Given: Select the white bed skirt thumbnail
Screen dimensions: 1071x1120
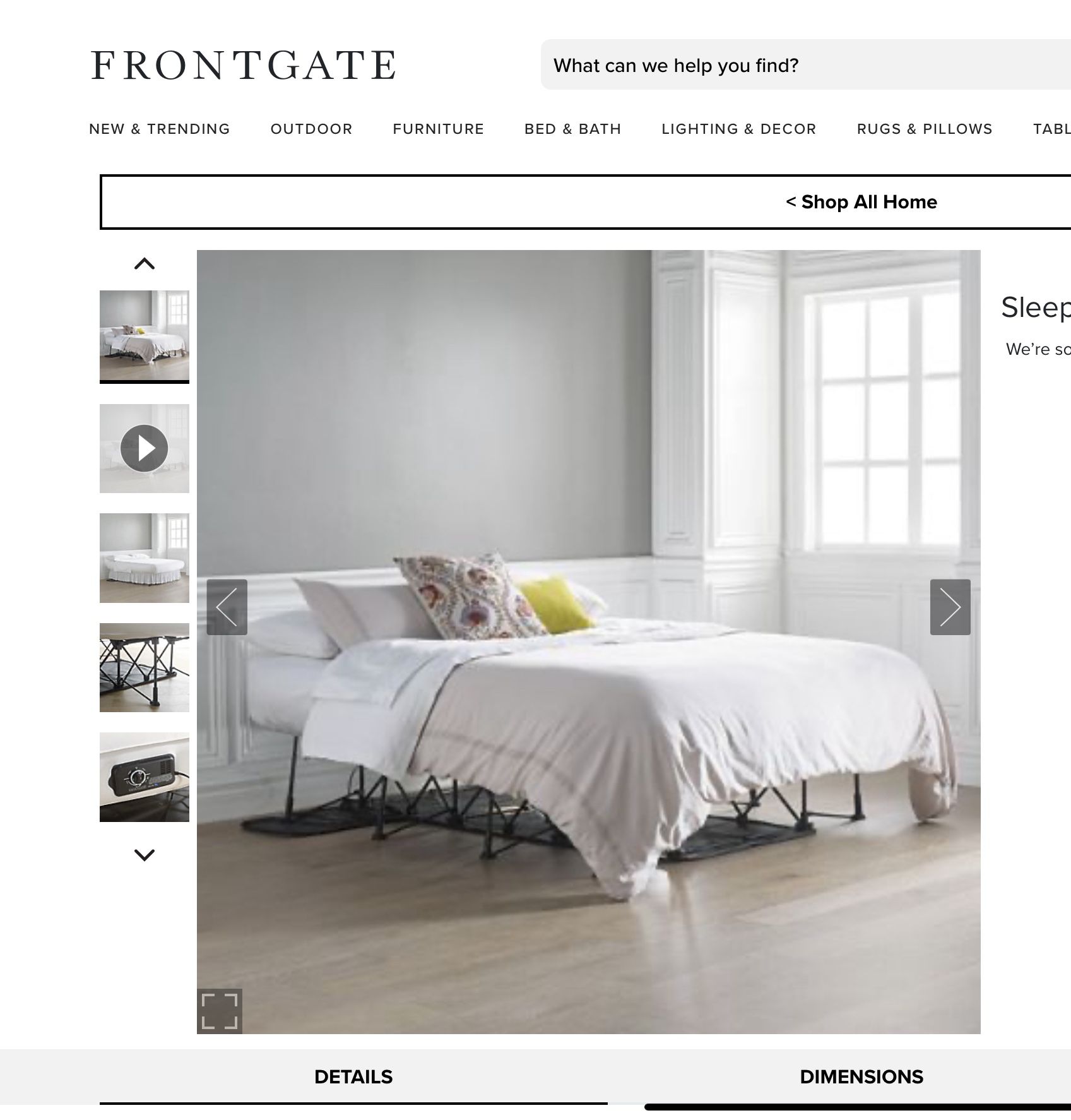Looking at the screenshot, I should [145, 558].
